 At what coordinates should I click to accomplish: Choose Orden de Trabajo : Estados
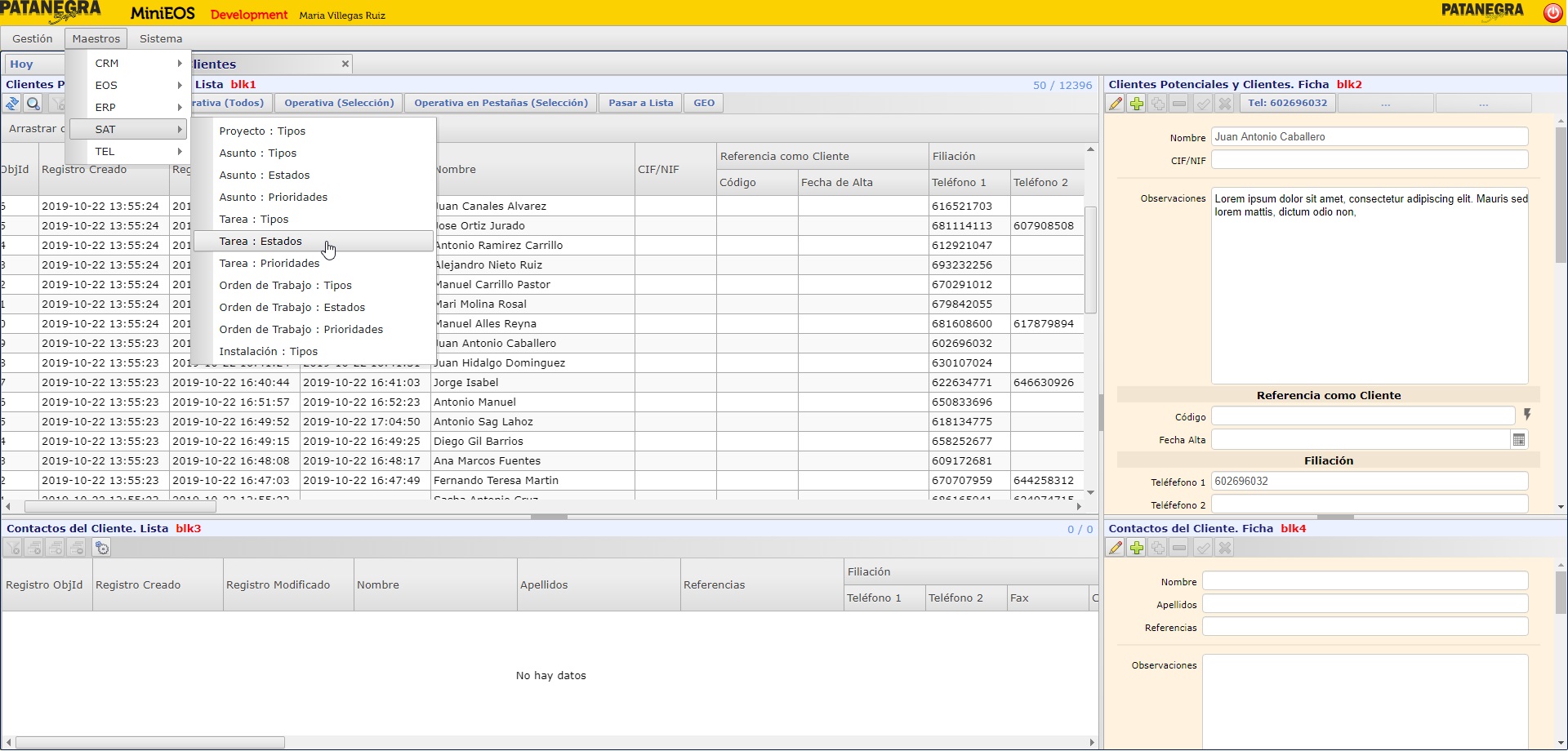click(314, 307)
